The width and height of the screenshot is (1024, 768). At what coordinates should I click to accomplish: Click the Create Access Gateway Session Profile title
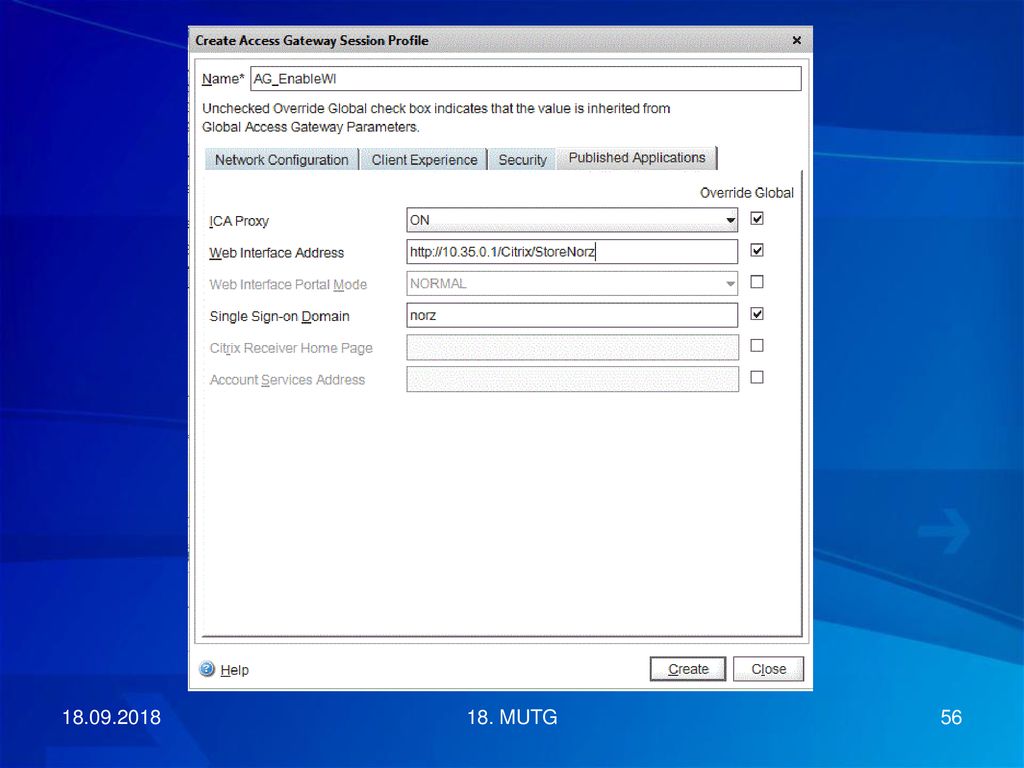pyautogui.click(x=312, y=40)
